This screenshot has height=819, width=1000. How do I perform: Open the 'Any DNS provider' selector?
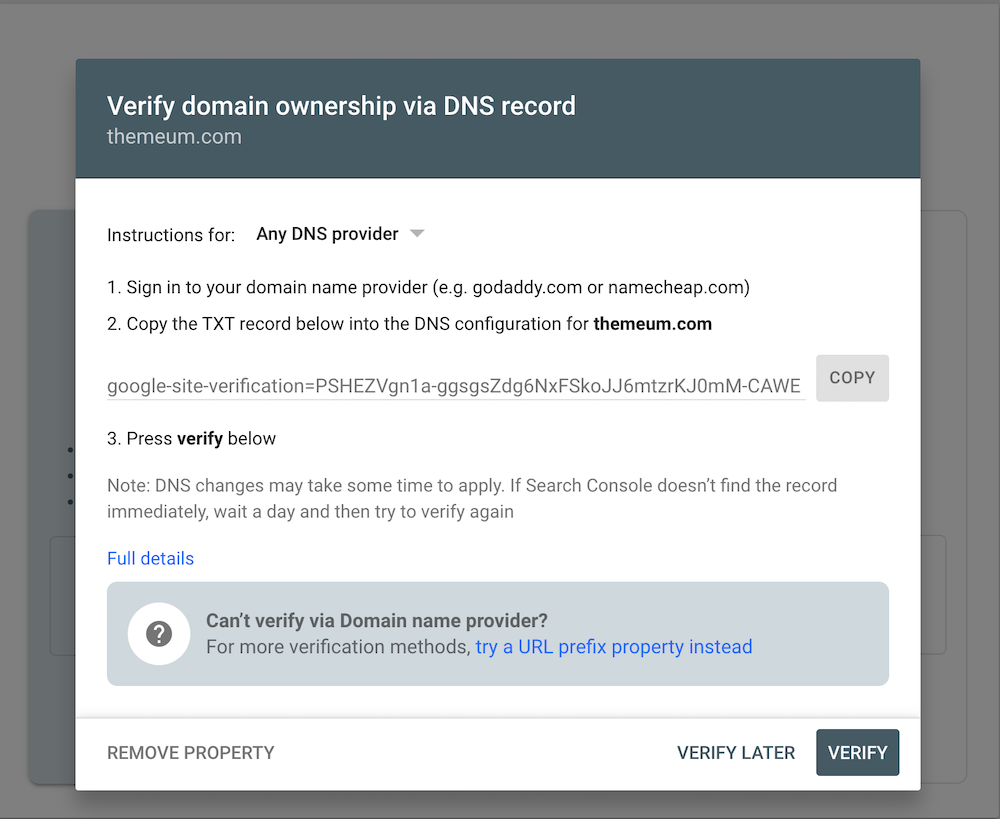pos(340,234)
